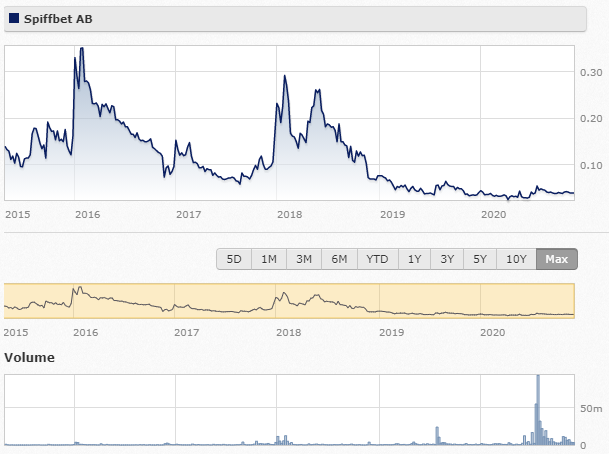Click the Volume section heading
This screenshot has width=609, height=454.
(30, 357)
